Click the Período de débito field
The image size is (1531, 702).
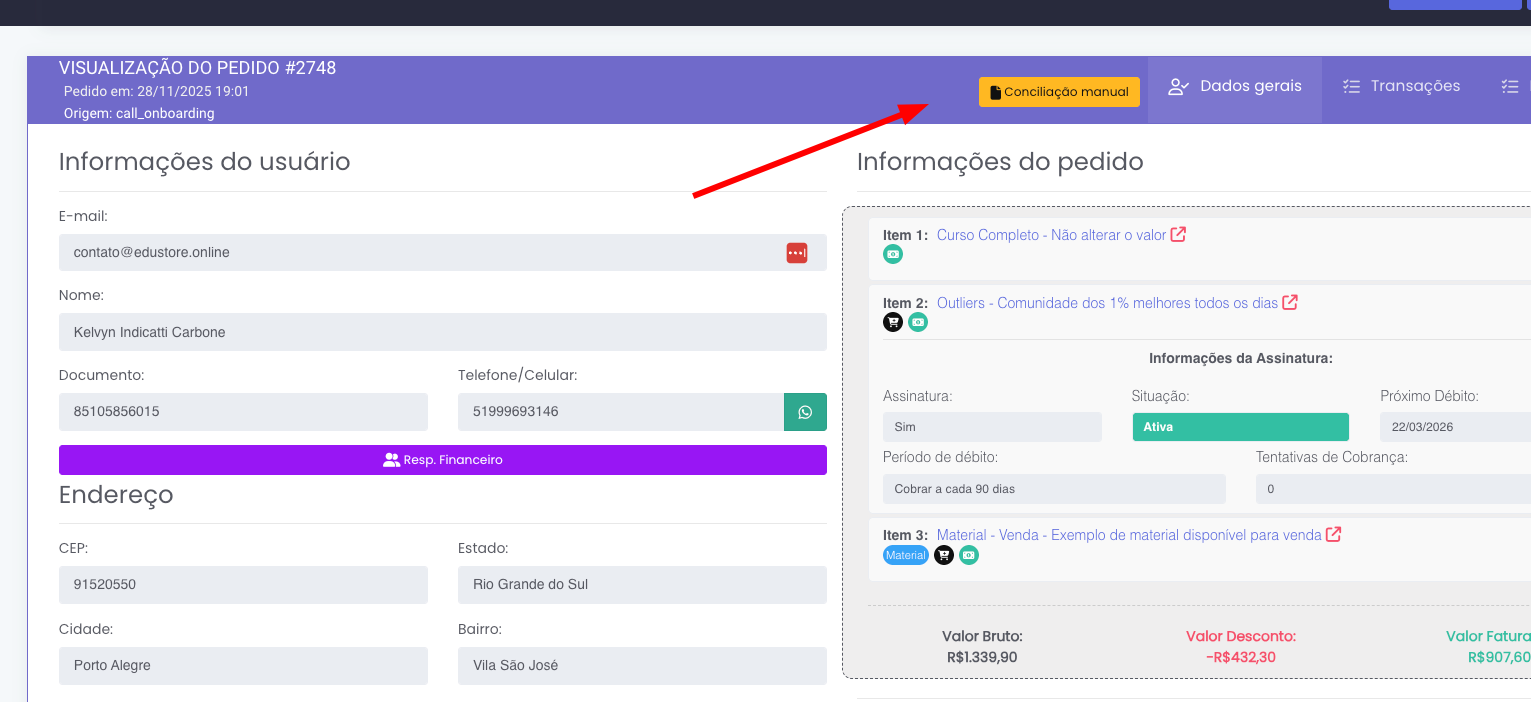click(1053, 489)
